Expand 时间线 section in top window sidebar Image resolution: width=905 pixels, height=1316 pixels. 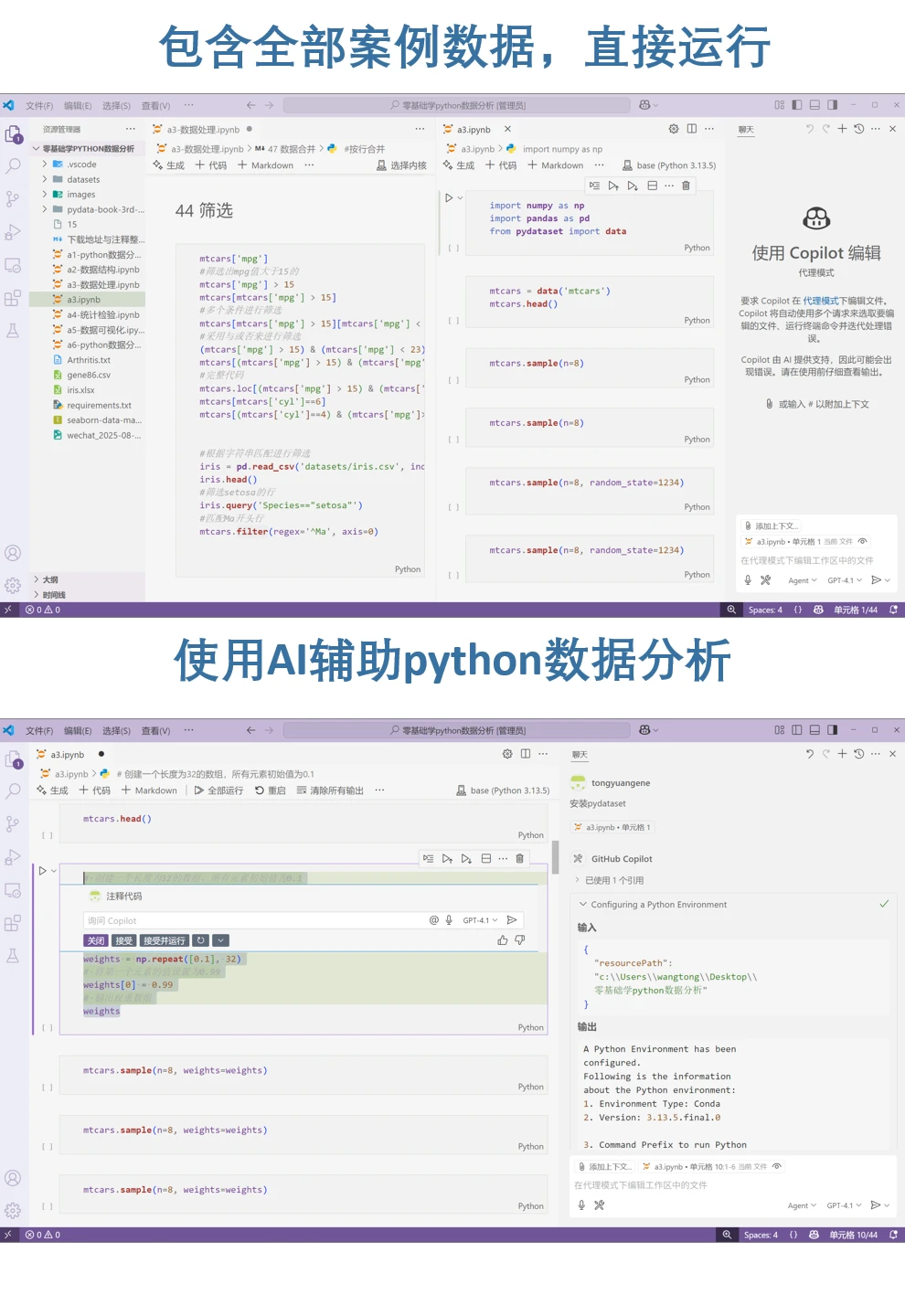pos(87,595)
